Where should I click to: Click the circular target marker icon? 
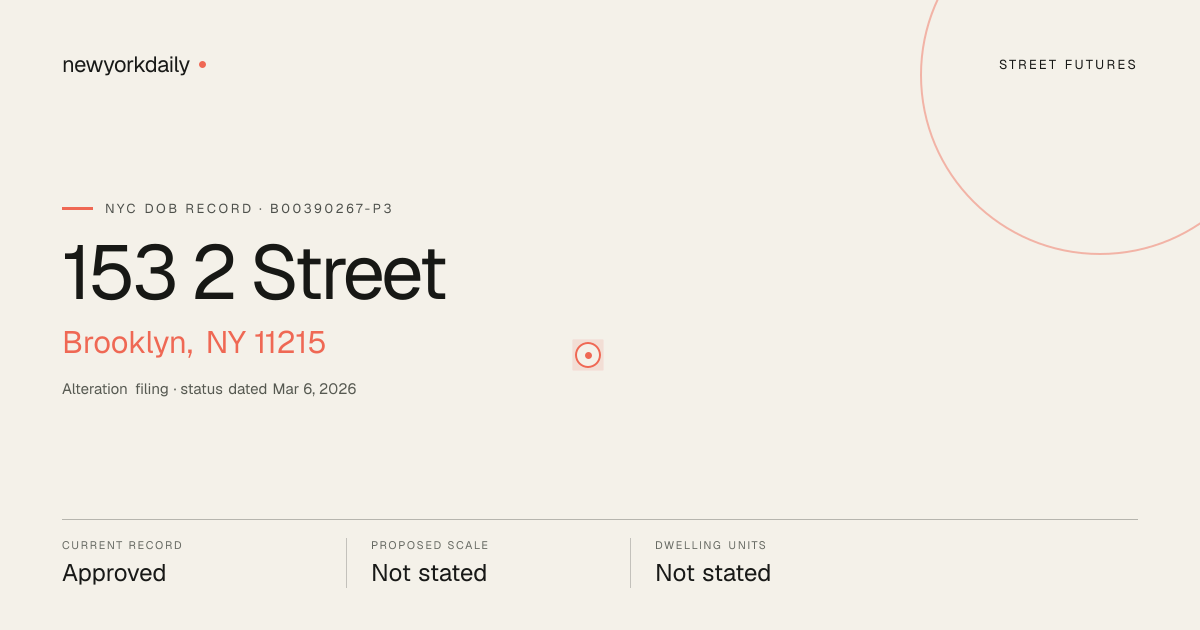point(588,355)
